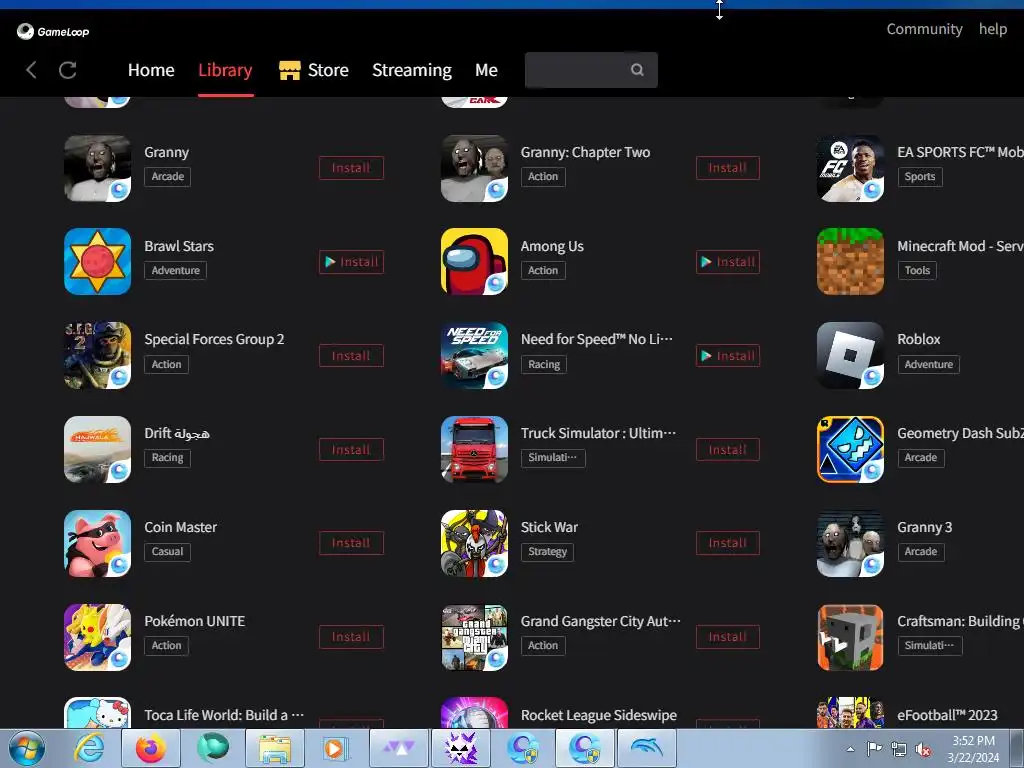1024x768 pixels.
Task: Open the Need for Speed game icon
Action: click(x=474, y=355)
